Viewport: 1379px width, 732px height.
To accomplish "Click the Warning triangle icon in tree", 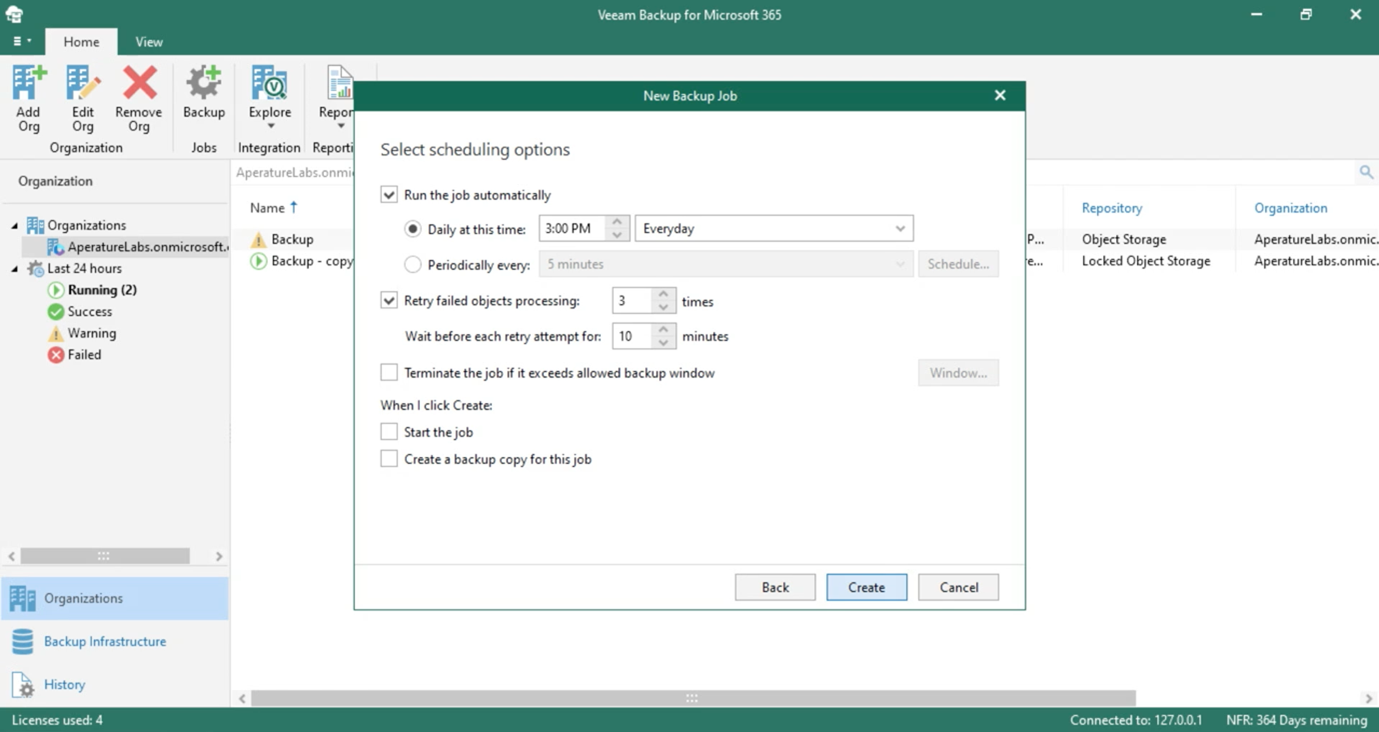I will pos(56,333).
